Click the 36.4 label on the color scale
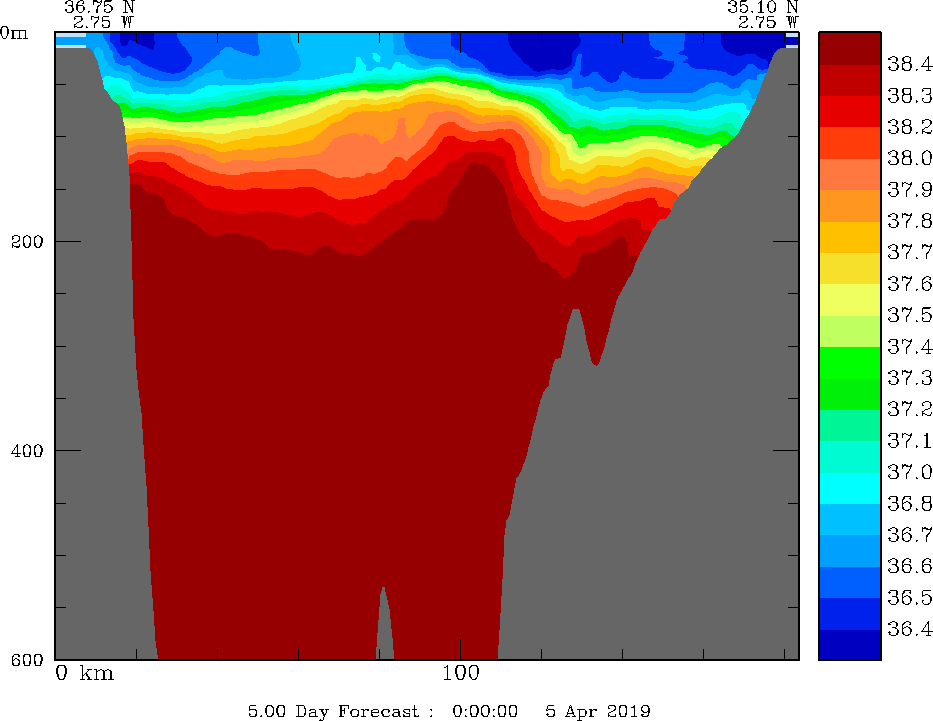The height and width of the screenshot is (721, 933). (x=909, y=629)
